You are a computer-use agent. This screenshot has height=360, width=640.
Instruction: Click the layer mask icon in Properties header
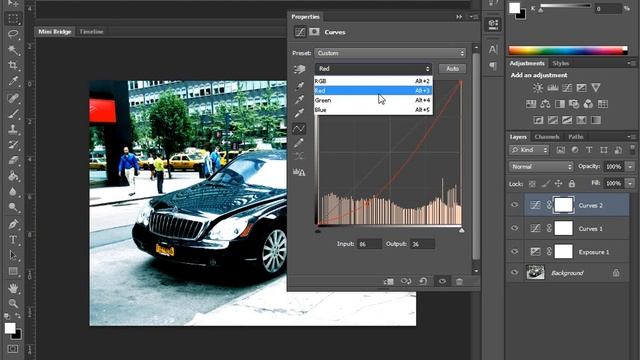[x=314, y=32]
